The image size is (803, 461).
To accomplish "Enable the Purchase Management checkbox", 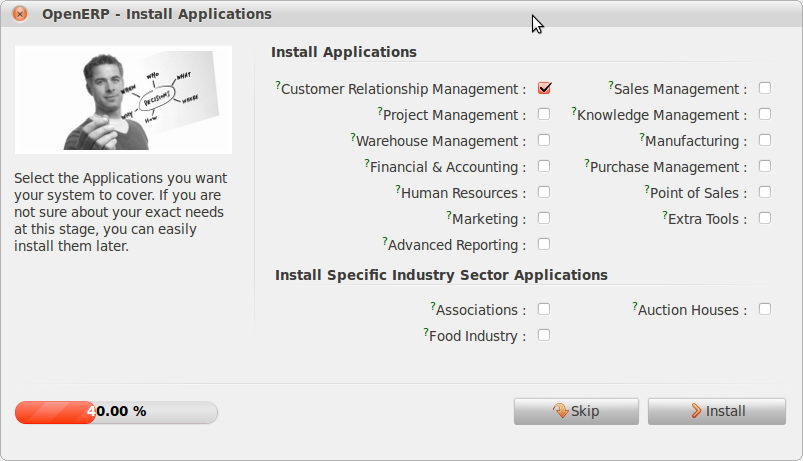I will [x=765, y=166].
